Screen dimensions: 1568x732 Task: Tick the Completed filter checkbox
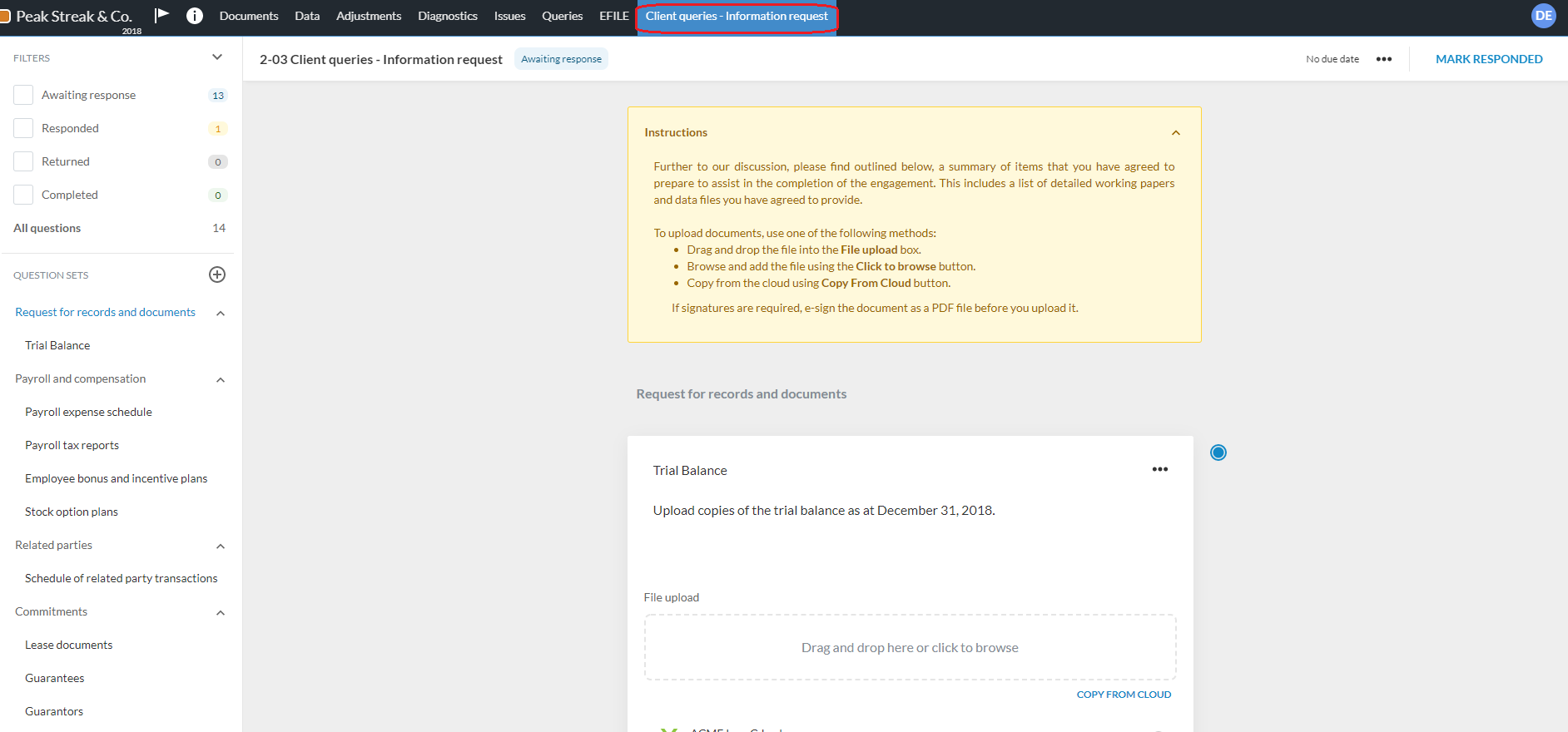(x=23, y=195)
